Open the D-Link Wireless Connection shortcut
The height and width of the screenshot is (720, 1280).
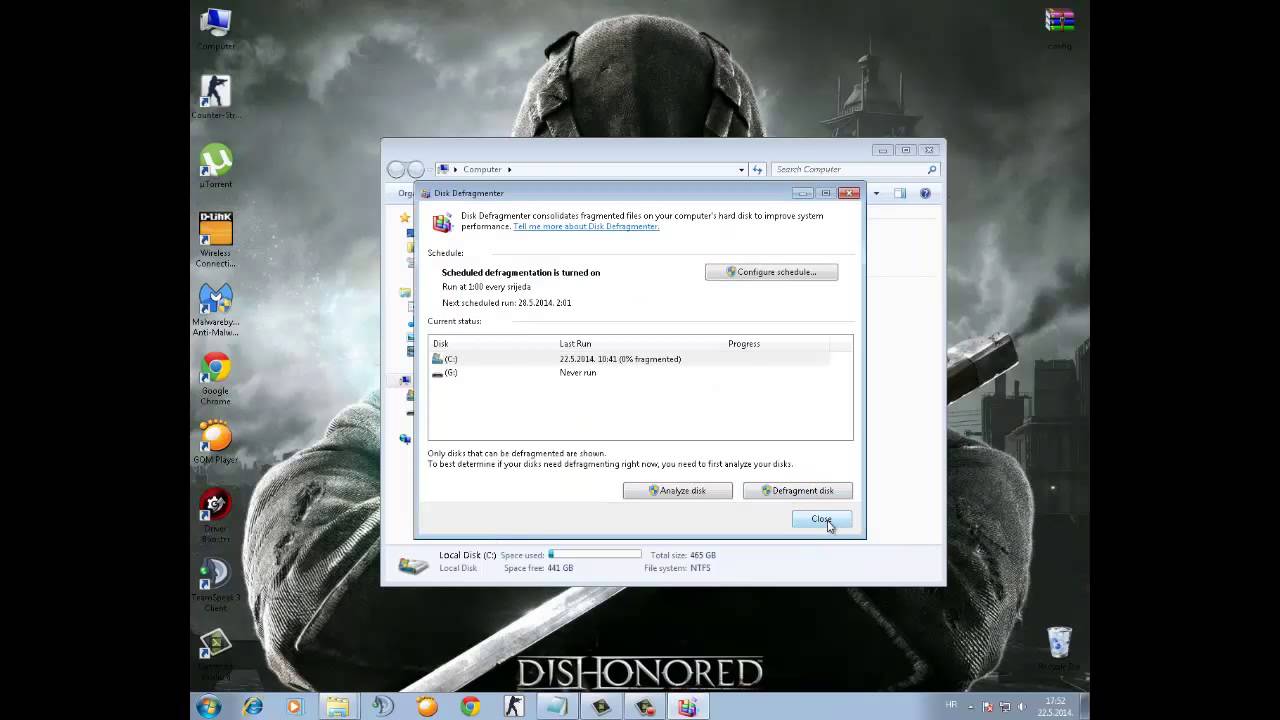pos(216,240)
